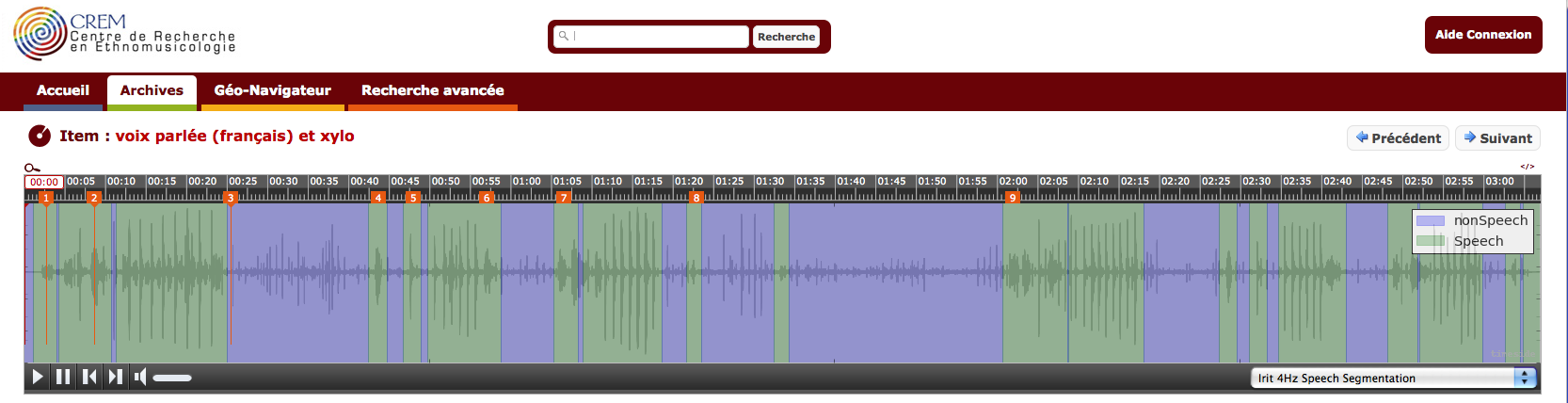Click the large nonSpeech region between 01:35 and 02:00

895,282
